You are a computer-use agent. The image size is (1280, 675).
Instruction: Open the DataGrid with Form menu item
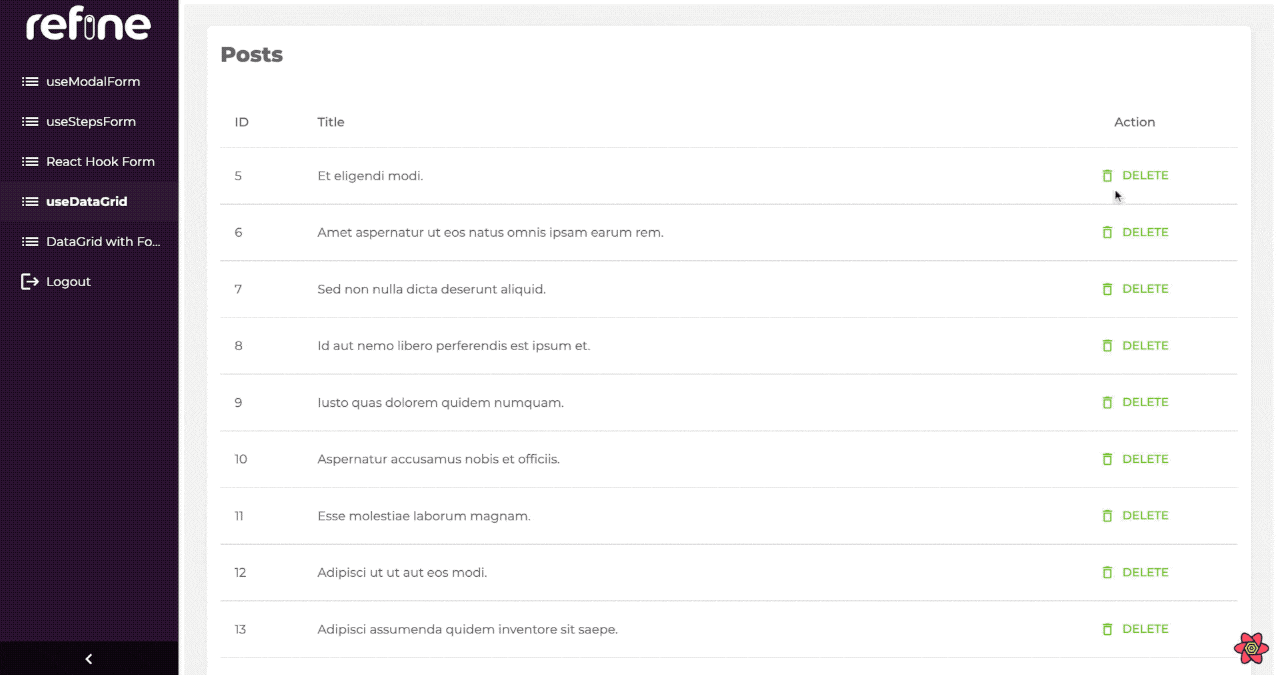tap(102, 242)
